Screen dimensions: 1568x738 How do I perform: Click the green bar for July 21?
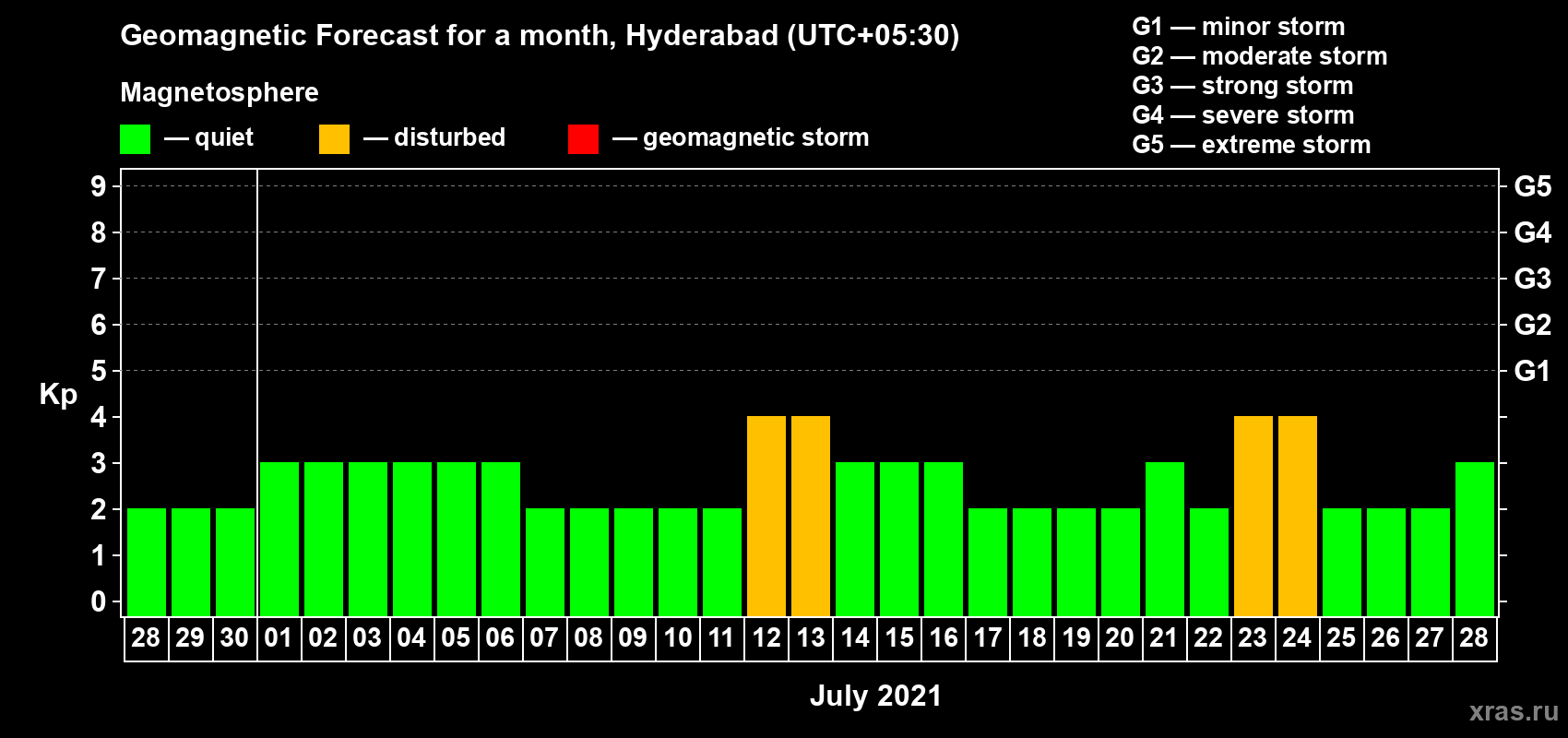click(1165, 539)
